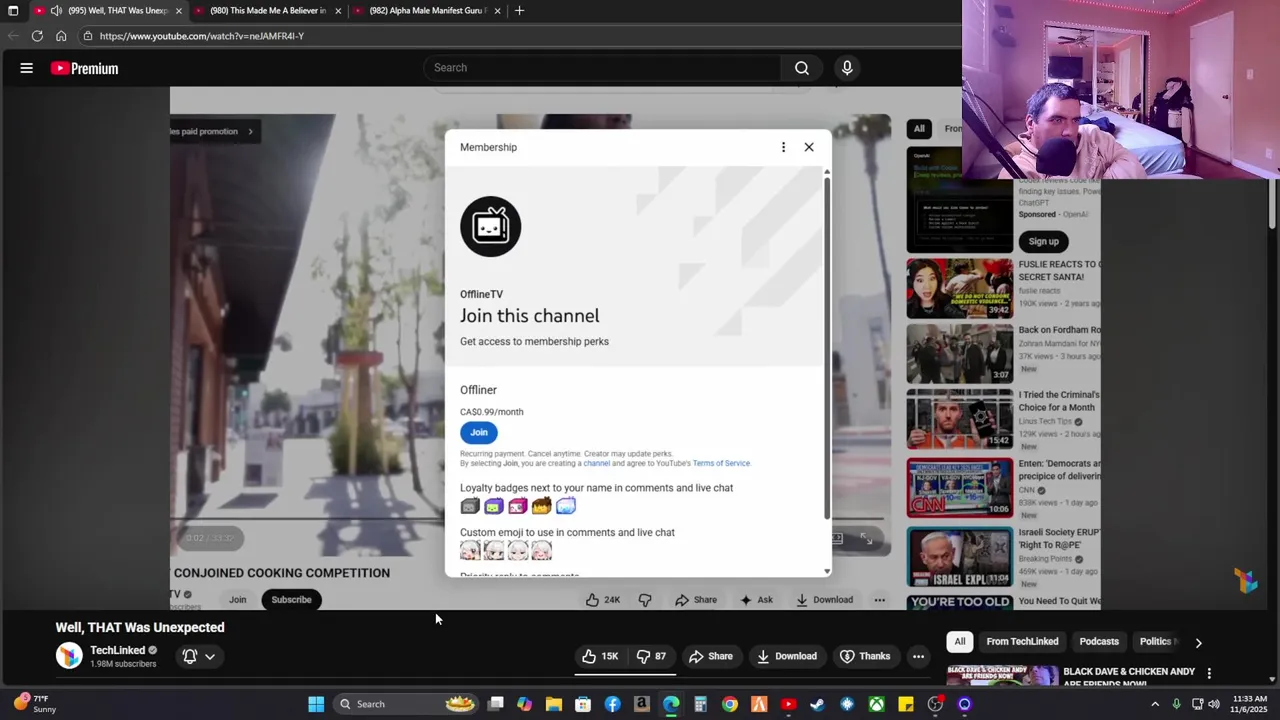This screenshot has height=720, width=1280.
Task: Open the 'FUSLIE REACTS' video thumbnail
Action: 959,289
